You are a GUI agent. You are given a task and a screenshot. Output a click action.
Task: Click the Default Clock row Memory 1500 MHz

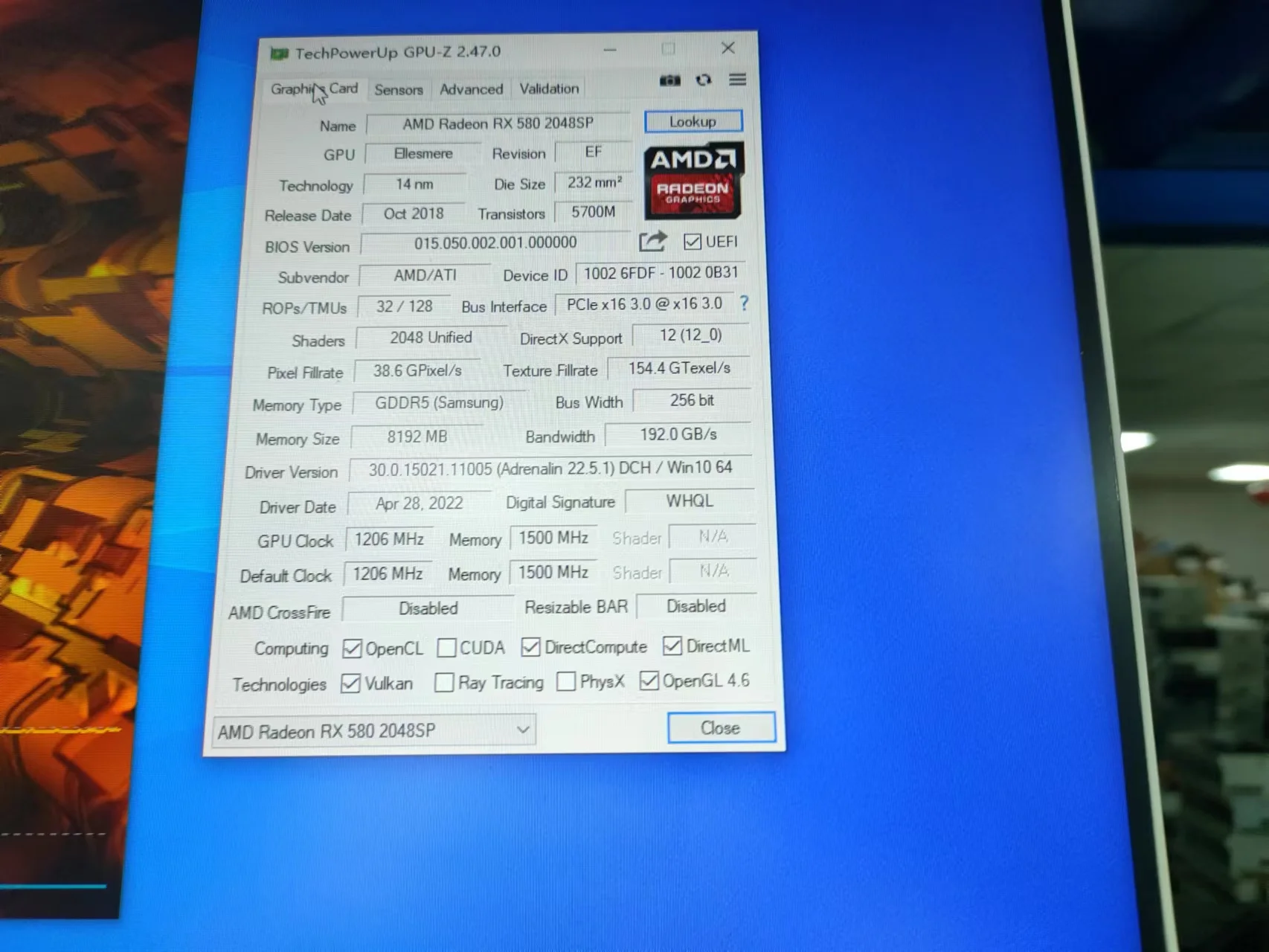[x=553, y=572]
